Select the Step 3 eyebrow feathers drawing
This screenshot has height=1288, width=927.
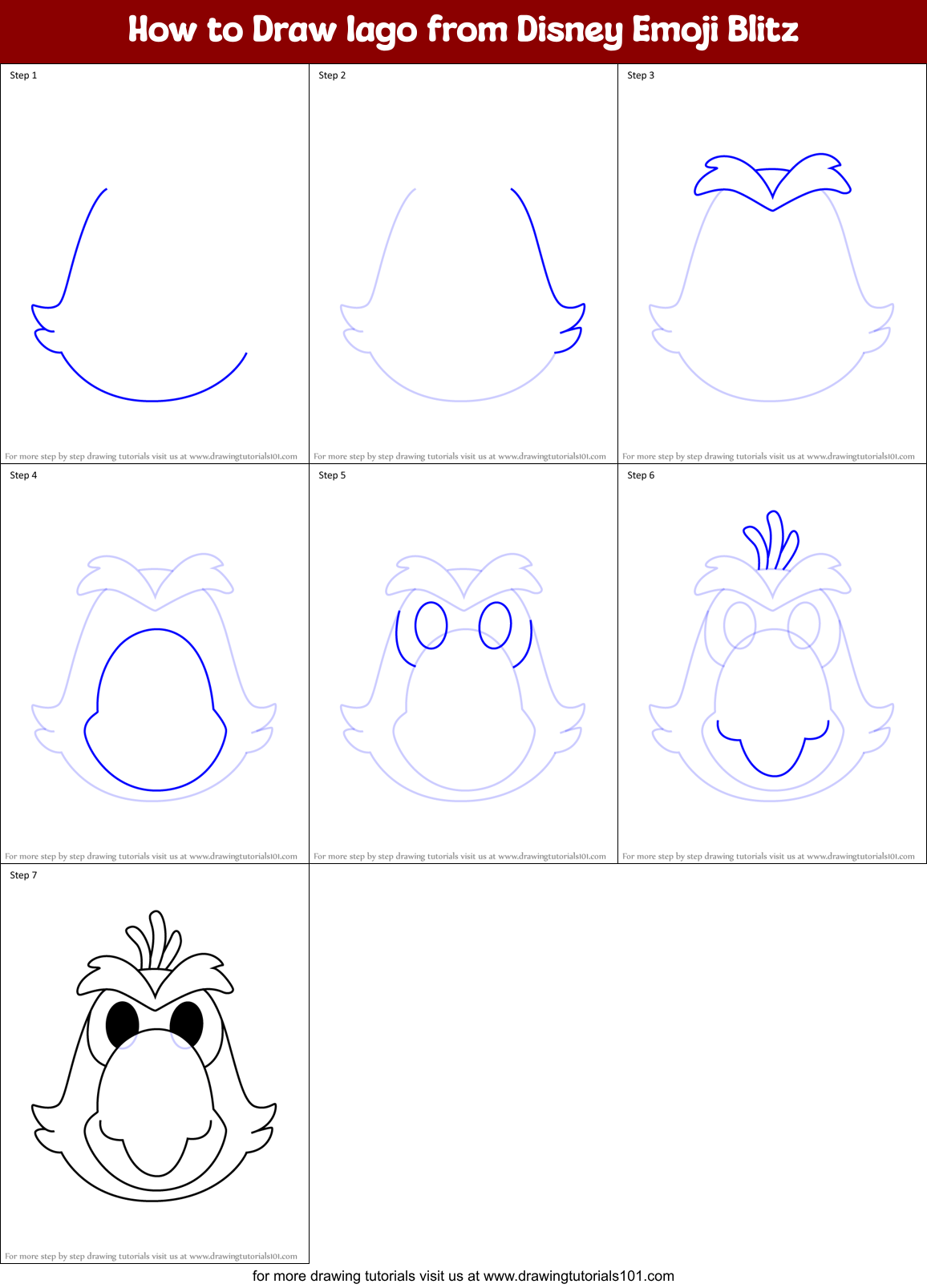(x=772, y=182)
